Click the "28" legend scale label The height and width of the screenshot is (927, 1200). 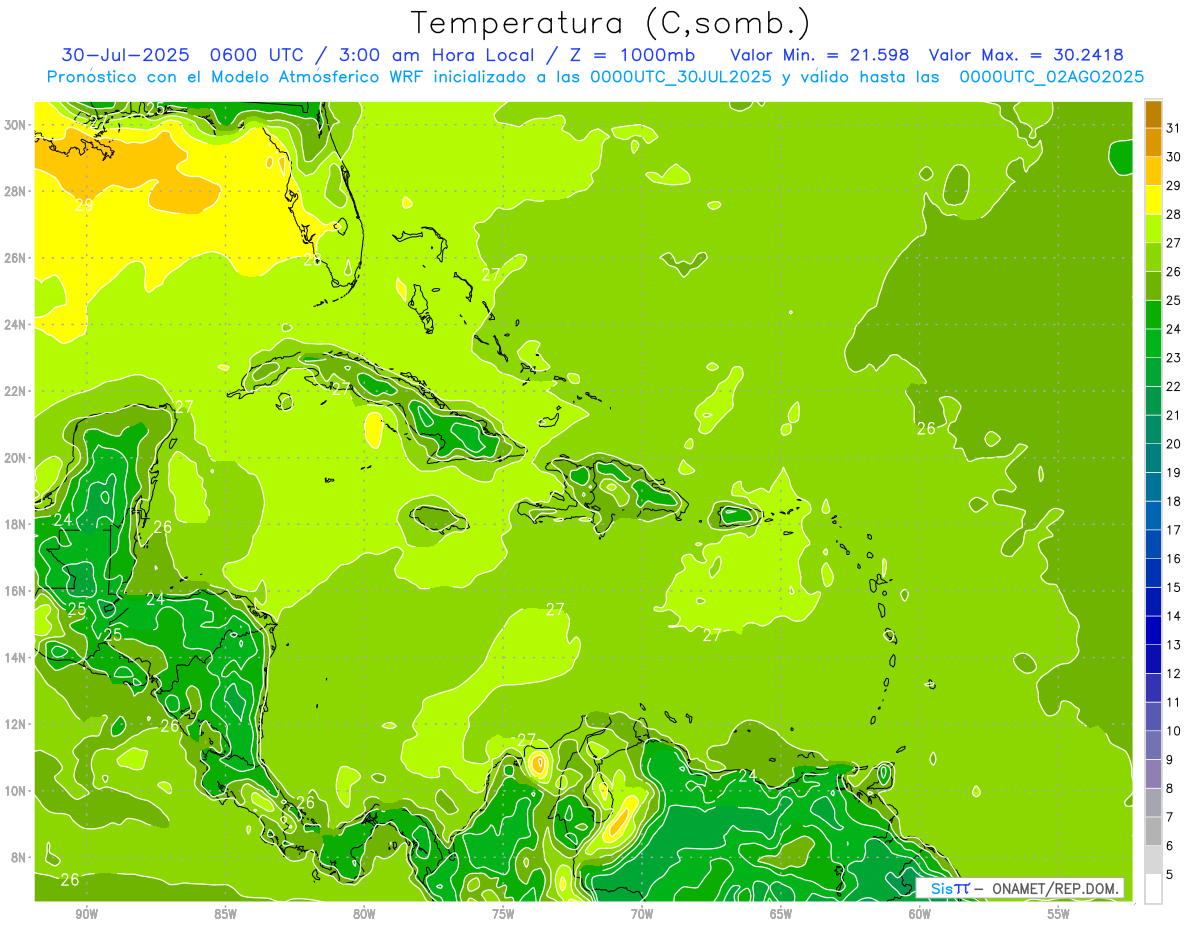(1174, 214)
